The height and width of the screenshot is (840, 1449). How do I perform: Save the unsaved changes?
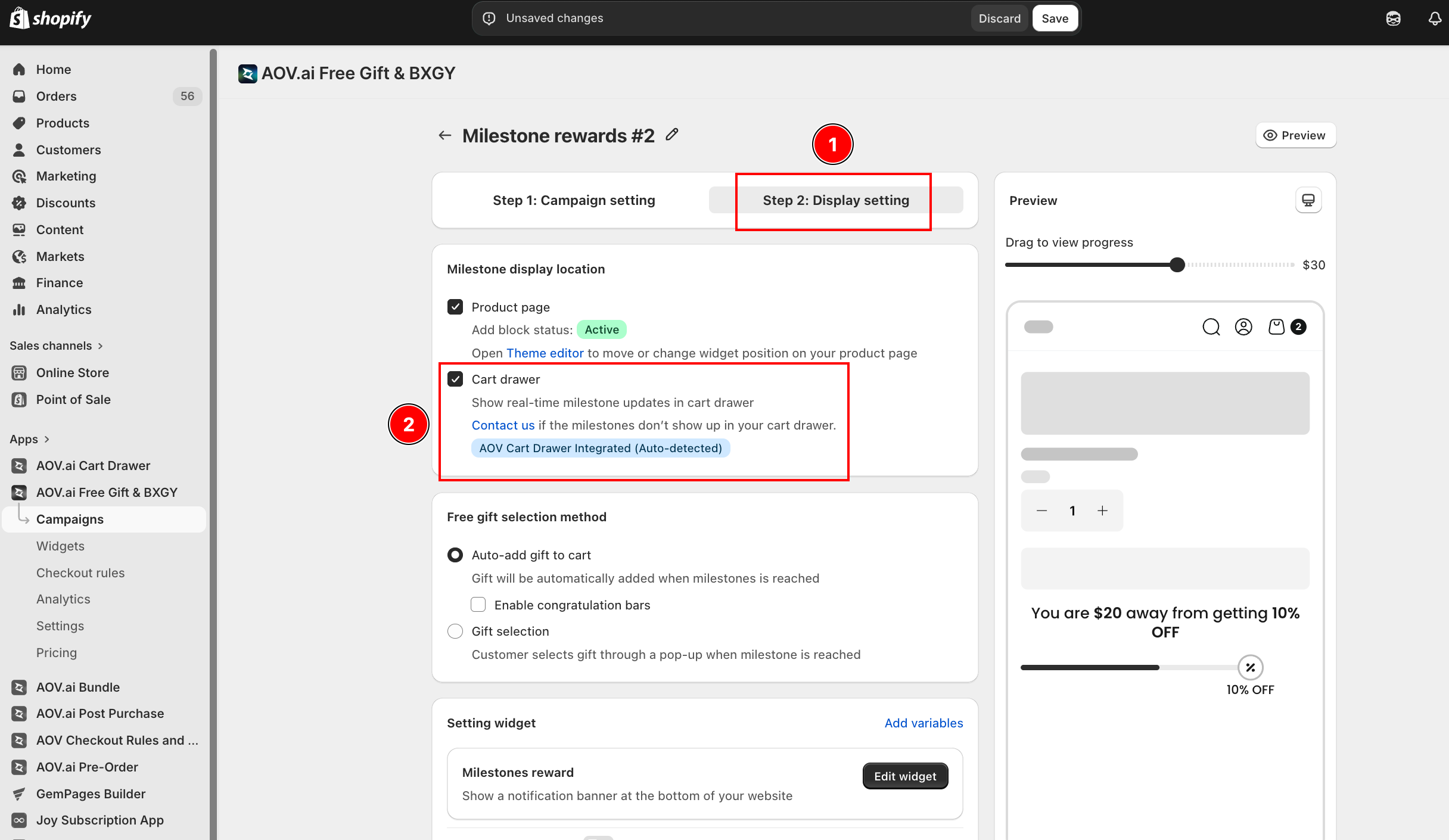point(1055,18)
